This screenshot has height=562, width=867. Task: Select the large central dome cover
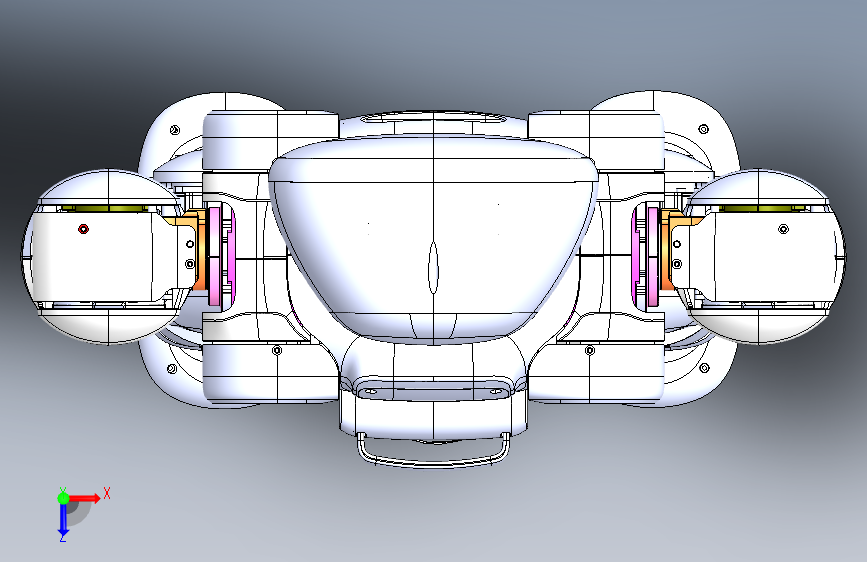tap(434, 238)
